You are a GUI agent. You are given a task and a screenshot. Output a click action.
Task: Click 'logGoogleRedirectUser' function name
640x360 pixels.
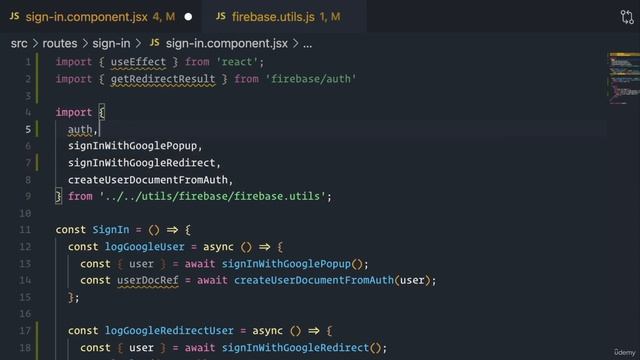pos(169,331)
